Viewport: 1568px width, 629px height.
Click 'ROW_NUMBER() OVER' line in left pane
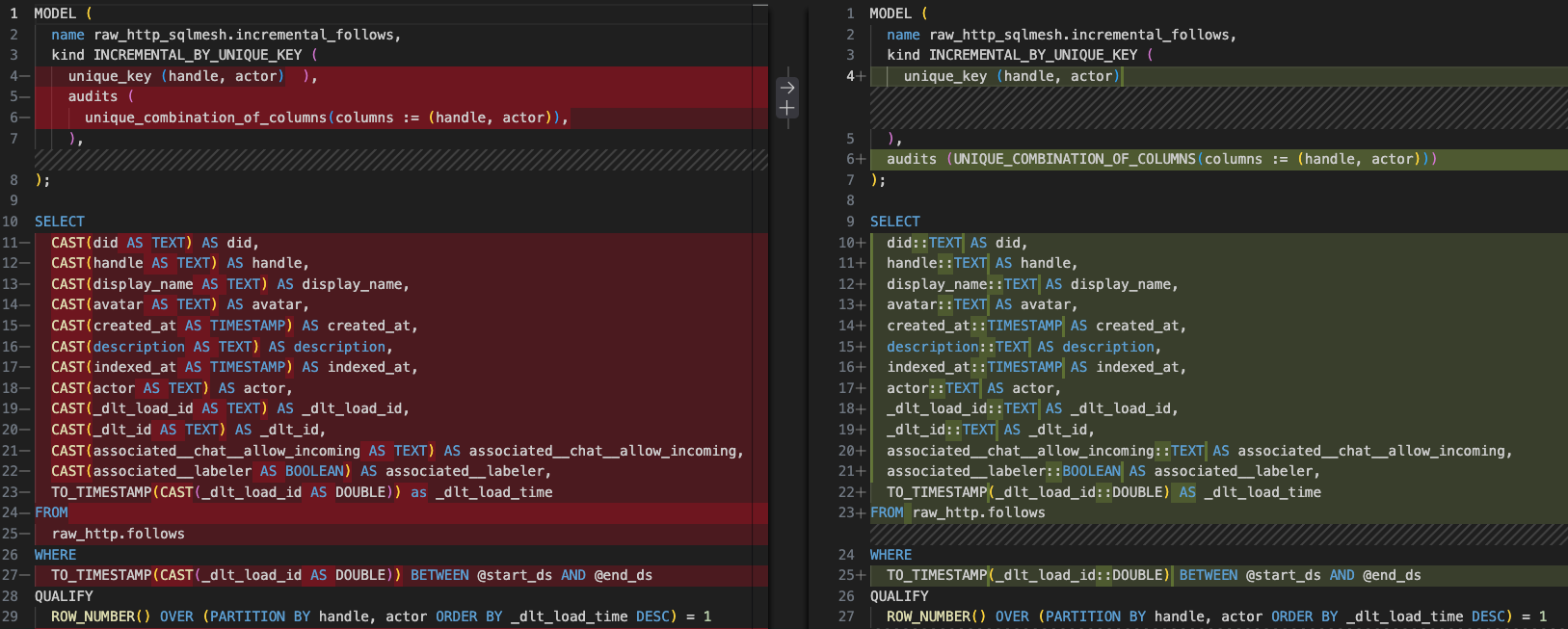click(x=382, y=616)
